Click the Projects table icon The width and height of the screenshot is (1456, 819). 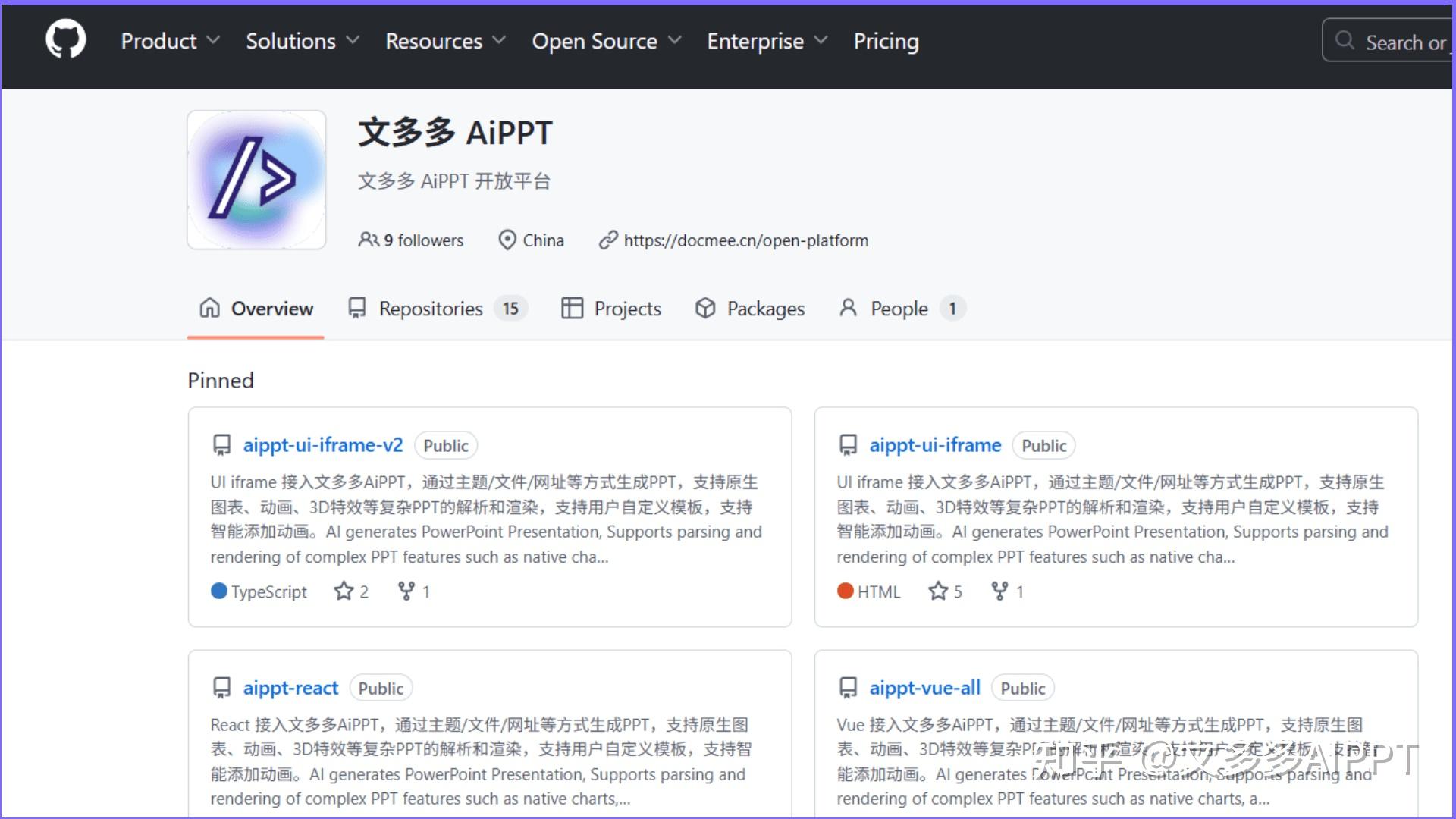(573, 308)
